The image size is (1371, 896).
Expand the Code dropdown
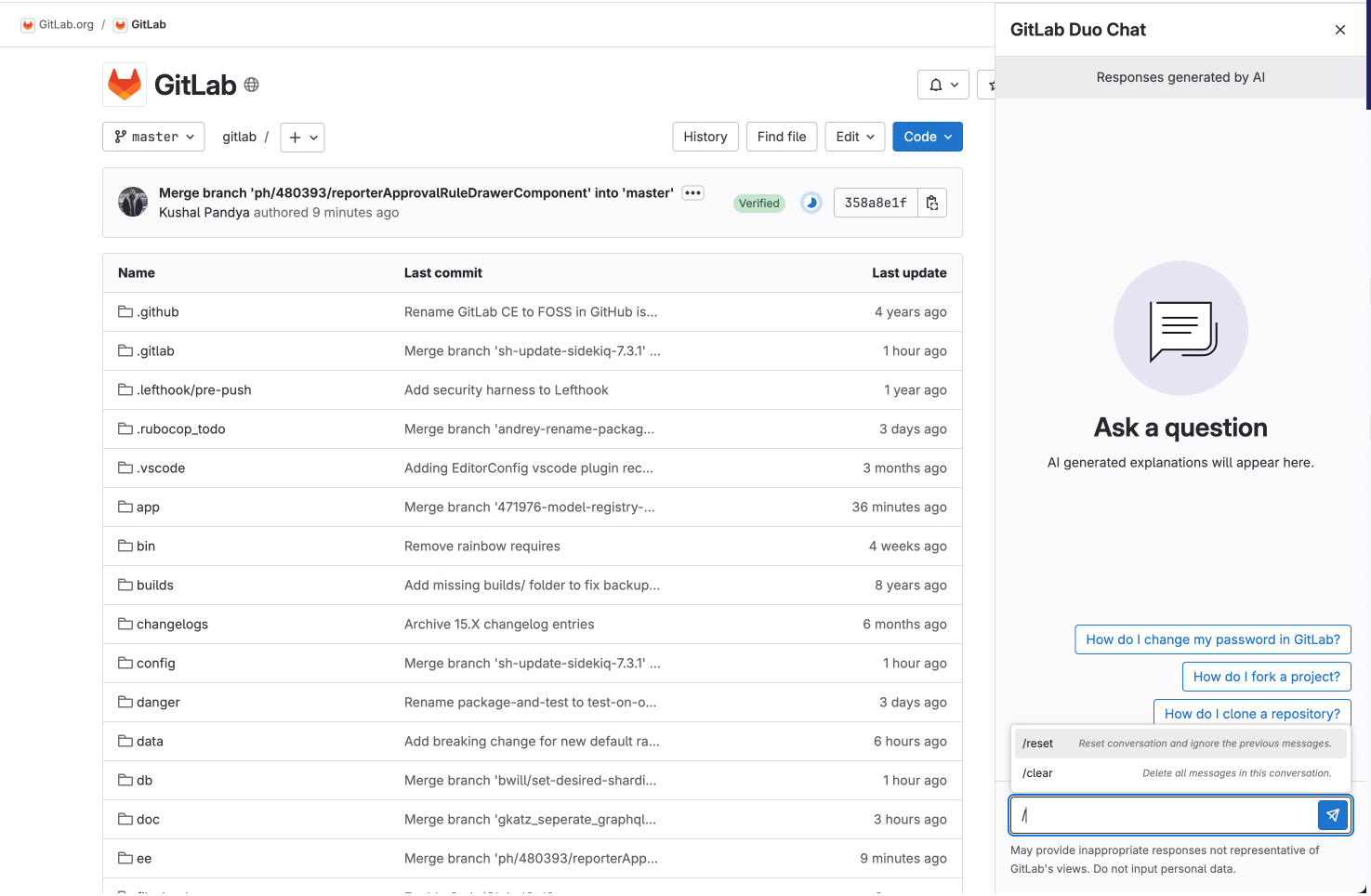pyautogui.click(x=927, y=136)
